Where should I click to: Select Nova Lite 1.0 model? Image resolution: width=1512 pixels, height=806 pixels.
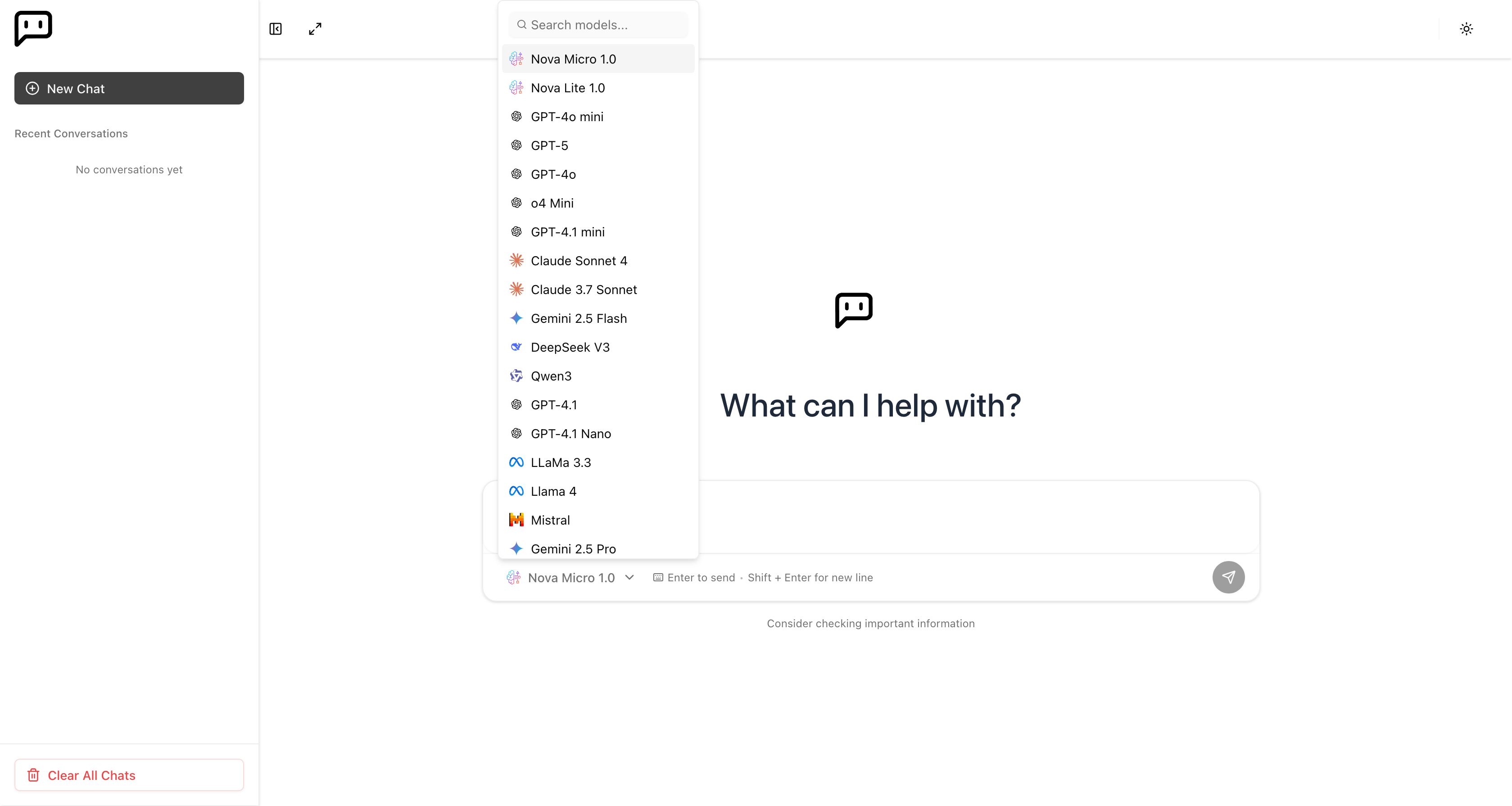pyautogui.click(x=598, y=87)
